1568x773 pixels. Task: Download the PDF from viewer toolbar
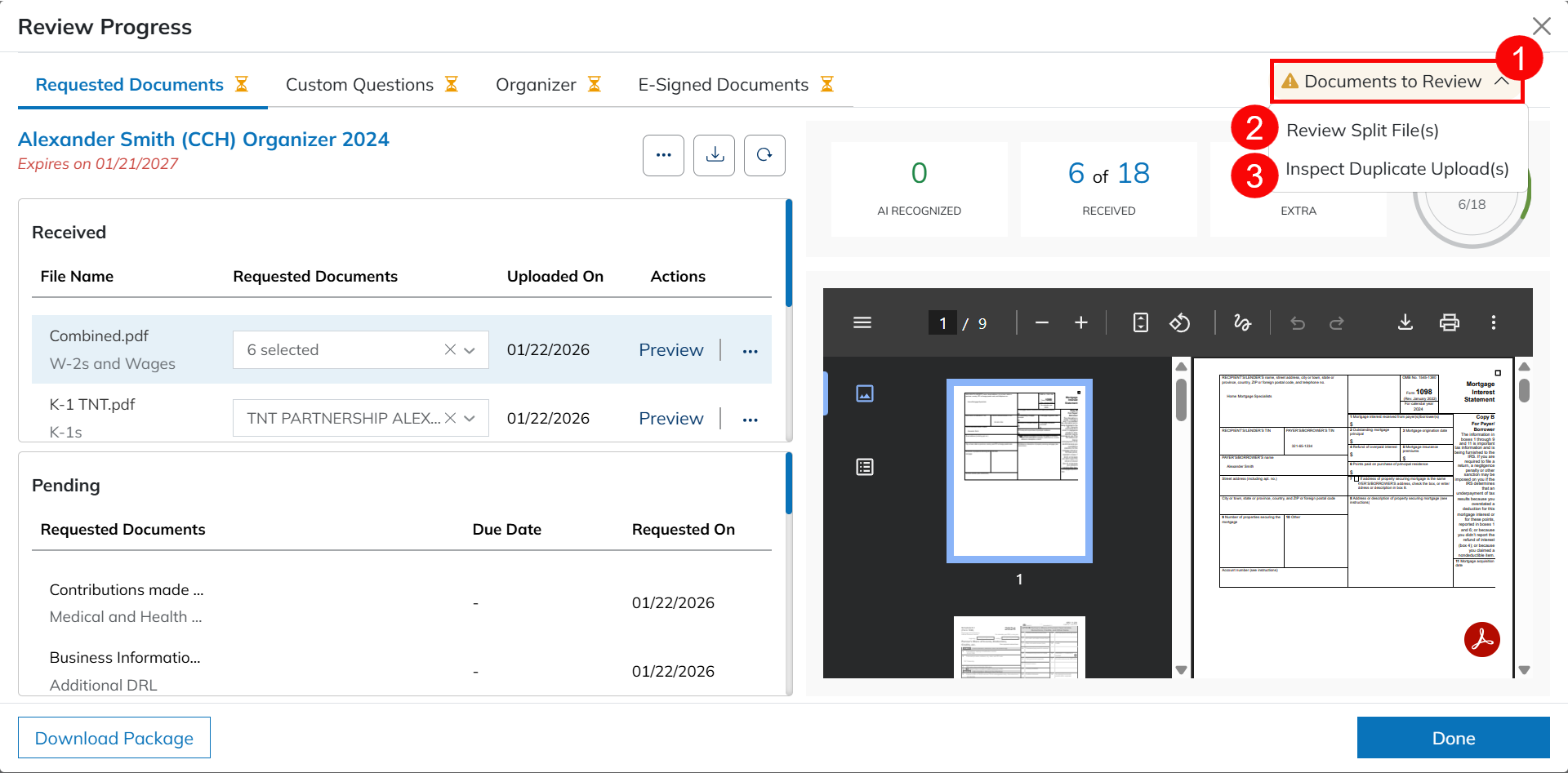click(1405, 323)
